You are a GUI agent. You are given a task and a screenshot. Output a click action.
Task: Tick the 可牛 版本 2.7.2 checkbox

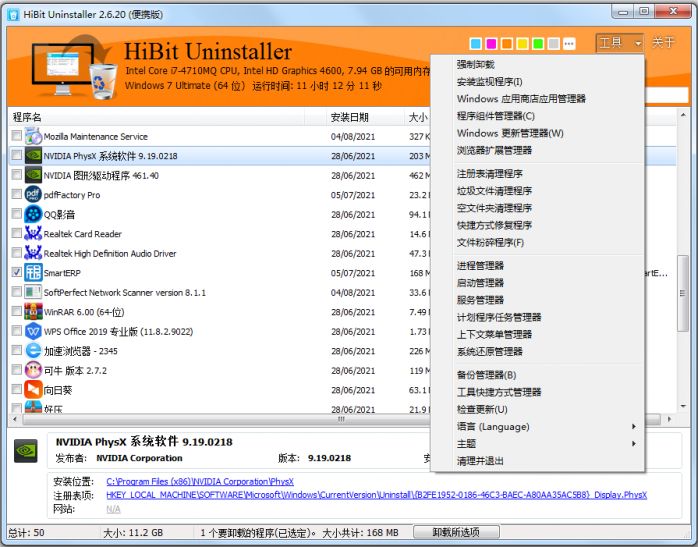click(x=16, y=370)
